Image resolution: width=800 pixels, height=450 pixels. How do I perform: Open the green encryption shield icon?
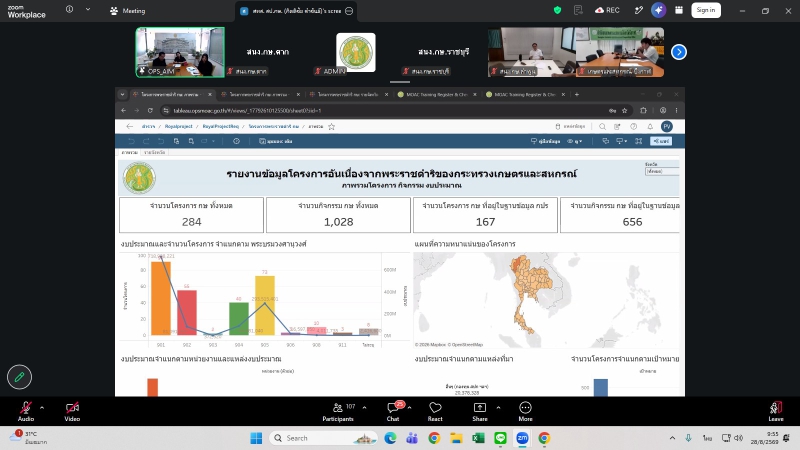point(557,10)
